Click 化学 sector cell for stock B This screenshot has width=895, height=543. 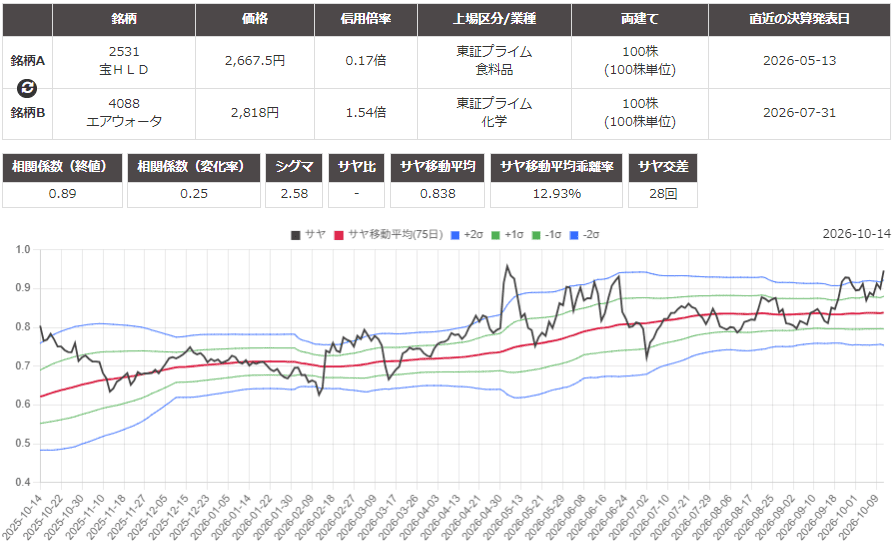pyautogui.click(x=494, y=122)
